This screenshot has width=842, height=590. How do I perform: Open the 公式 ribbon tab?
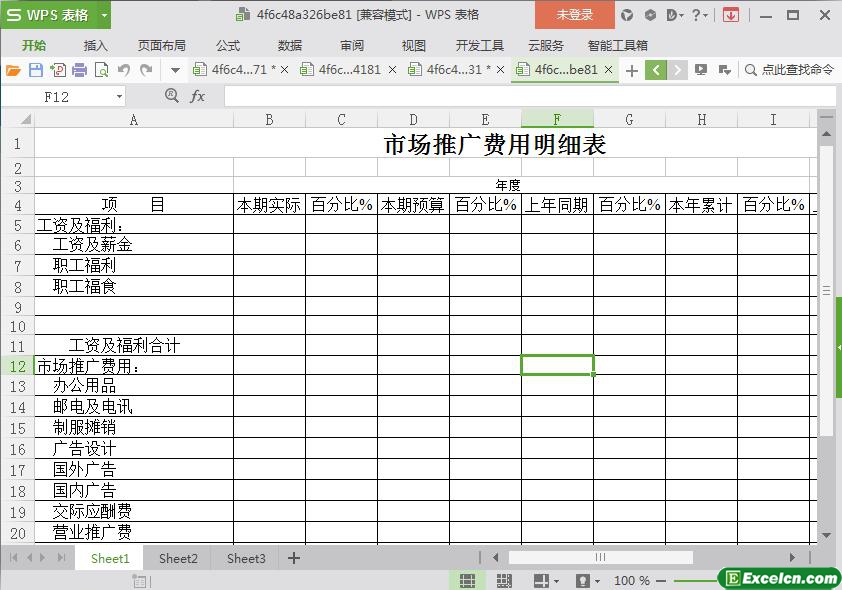[228, 46]
